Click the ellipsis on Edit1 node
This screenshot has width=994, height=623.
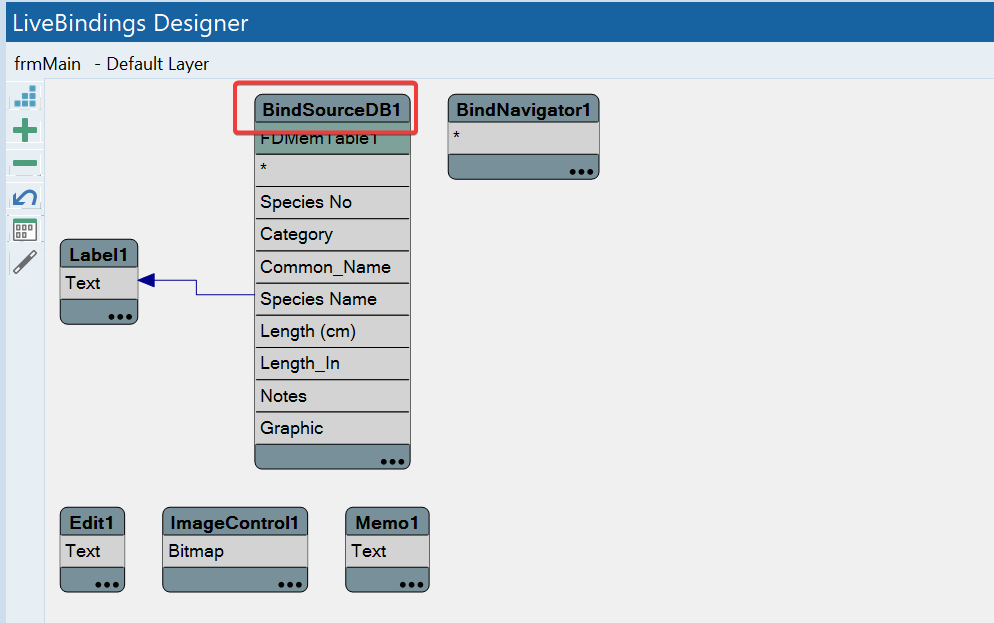[107, 584]
